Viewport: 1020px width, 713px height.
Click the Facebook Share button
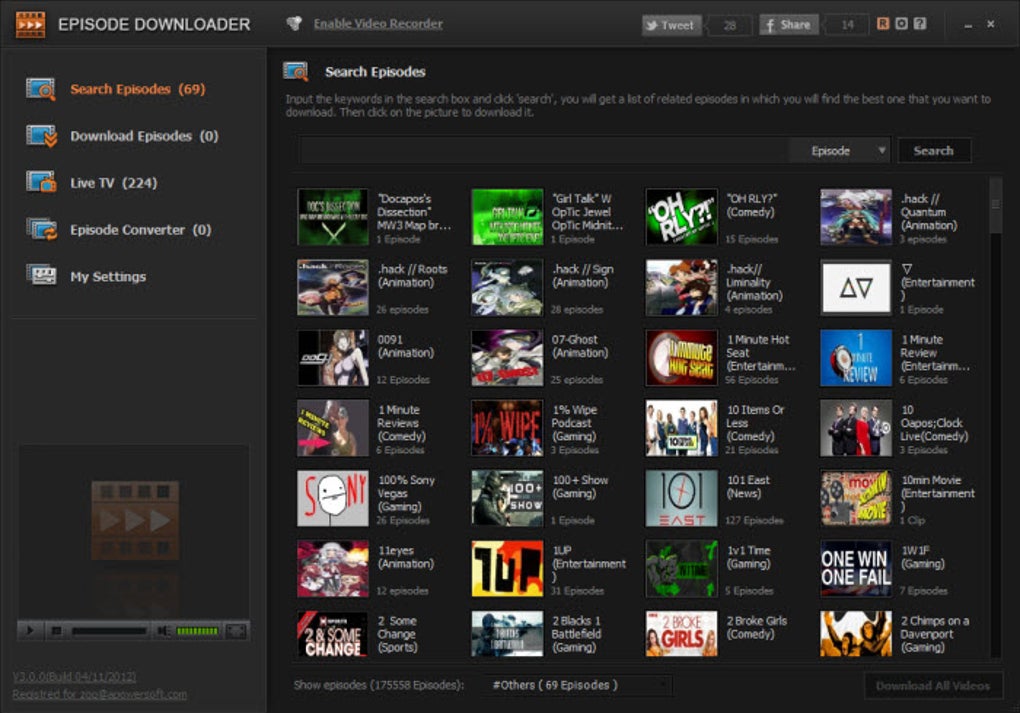tap(788, 25)
